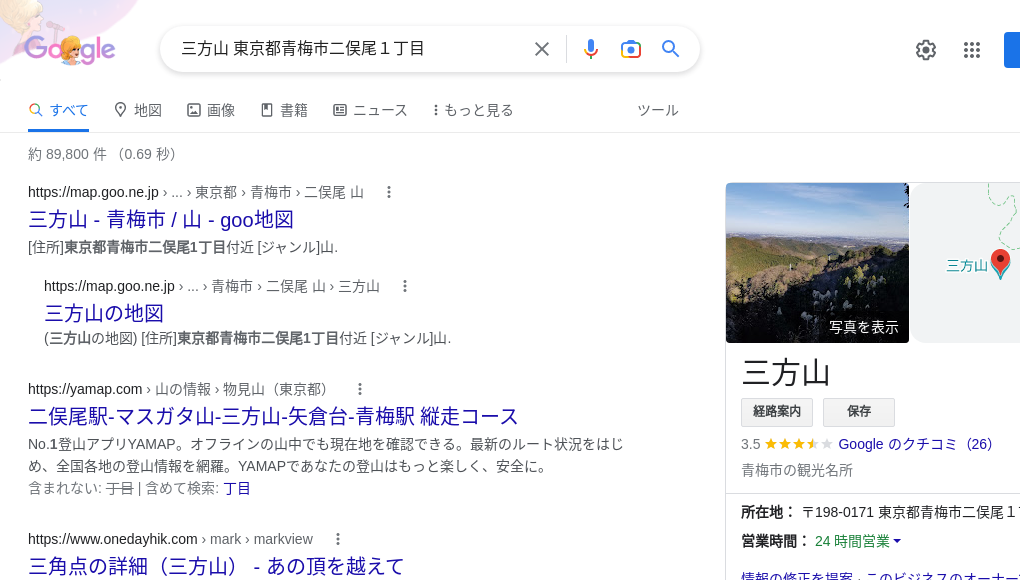The image size is (1020, 580).
Task: Click inside the search query input field
Action: coord(350,48)
